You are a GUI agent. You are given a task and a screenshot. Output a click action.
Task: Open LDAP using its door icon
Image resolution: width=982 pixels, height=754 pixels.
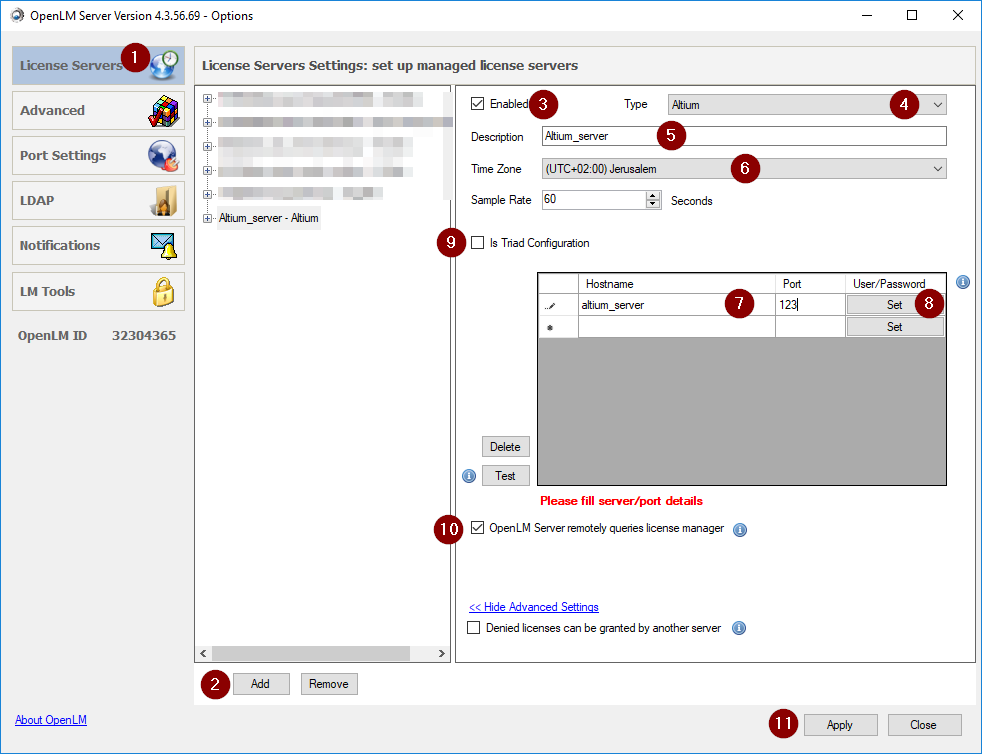[163, 201]
